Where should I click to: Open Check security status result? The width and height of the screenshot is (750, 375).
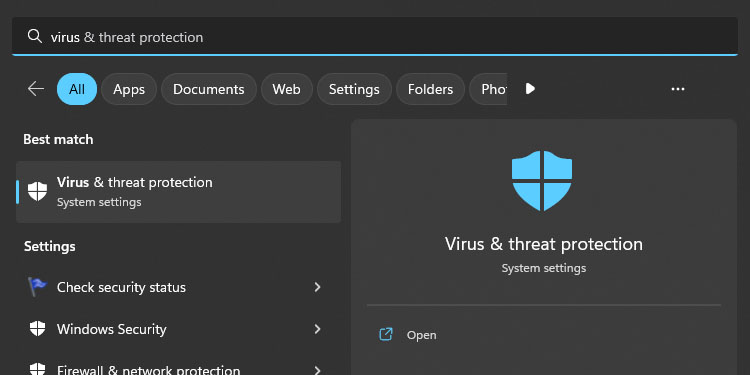click(x=178, y=287)
